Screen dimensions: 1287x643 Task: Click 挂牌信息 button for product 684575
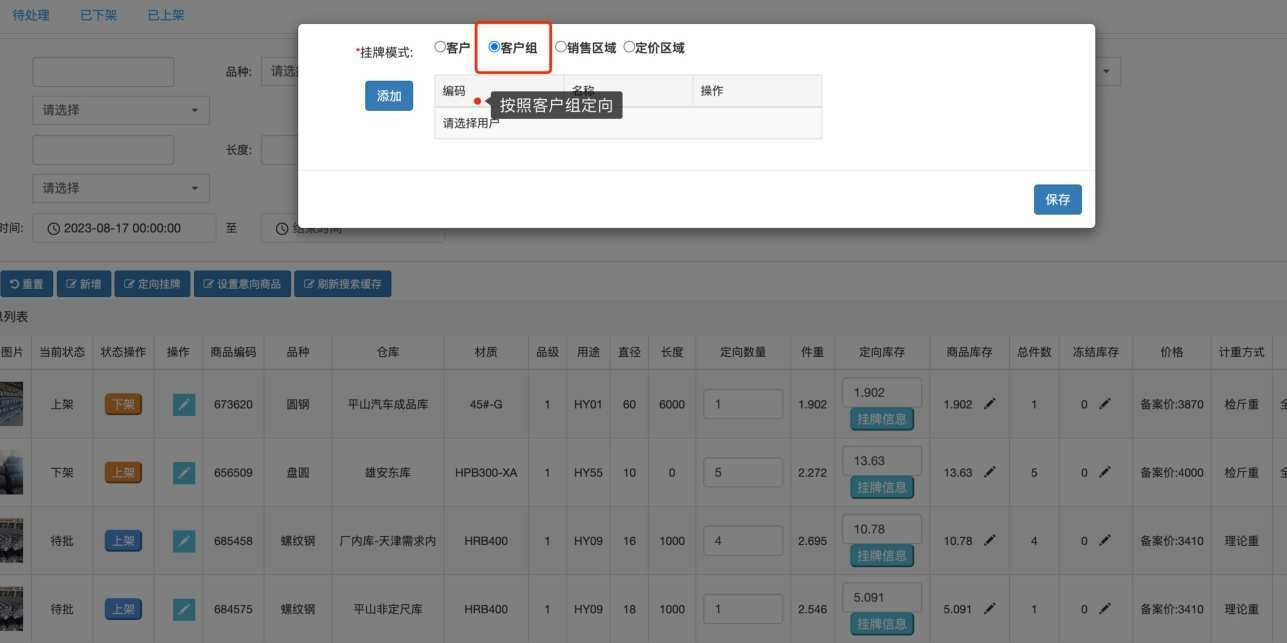[x=882, y=623]
